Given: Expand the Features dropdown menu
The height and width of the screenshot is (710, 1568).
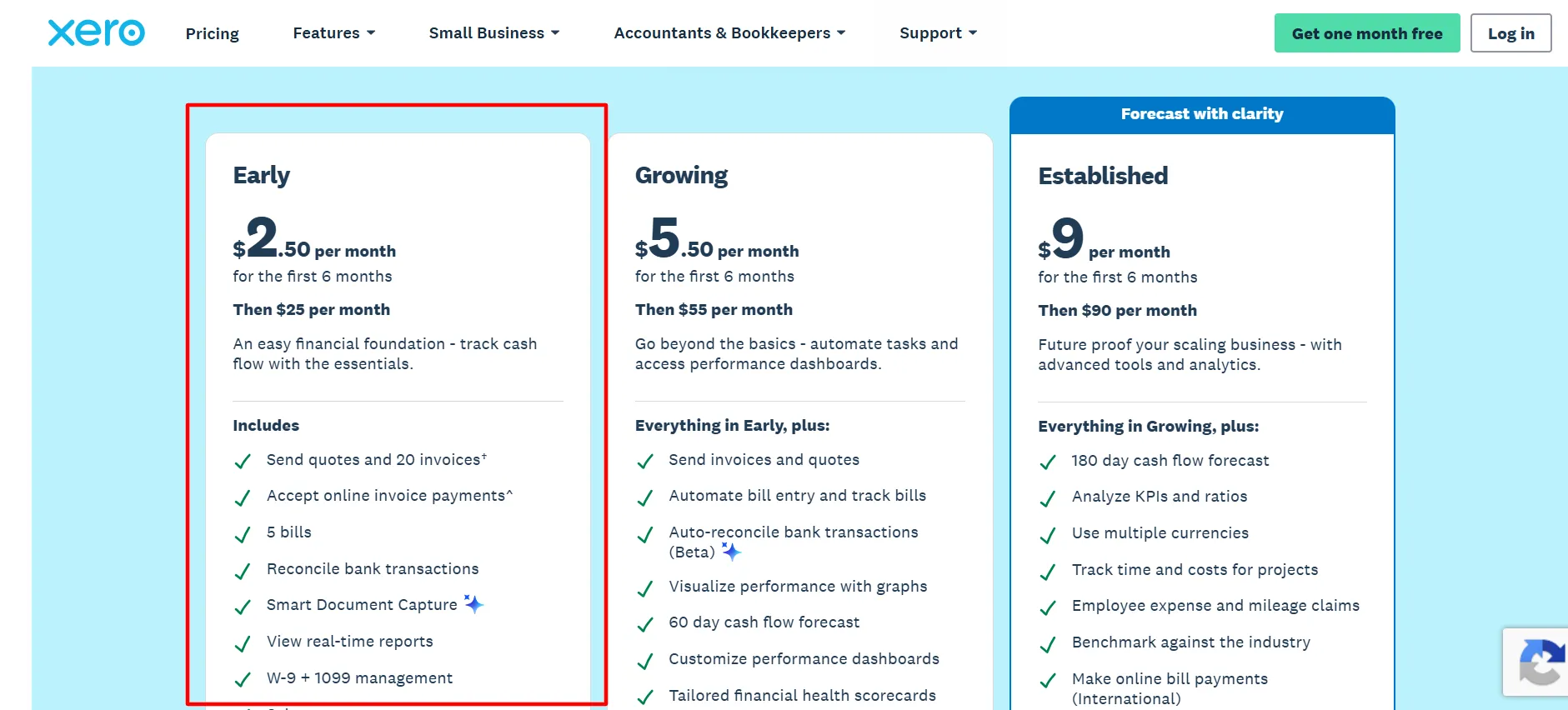Looking at the screenshot, I should 334,33.
